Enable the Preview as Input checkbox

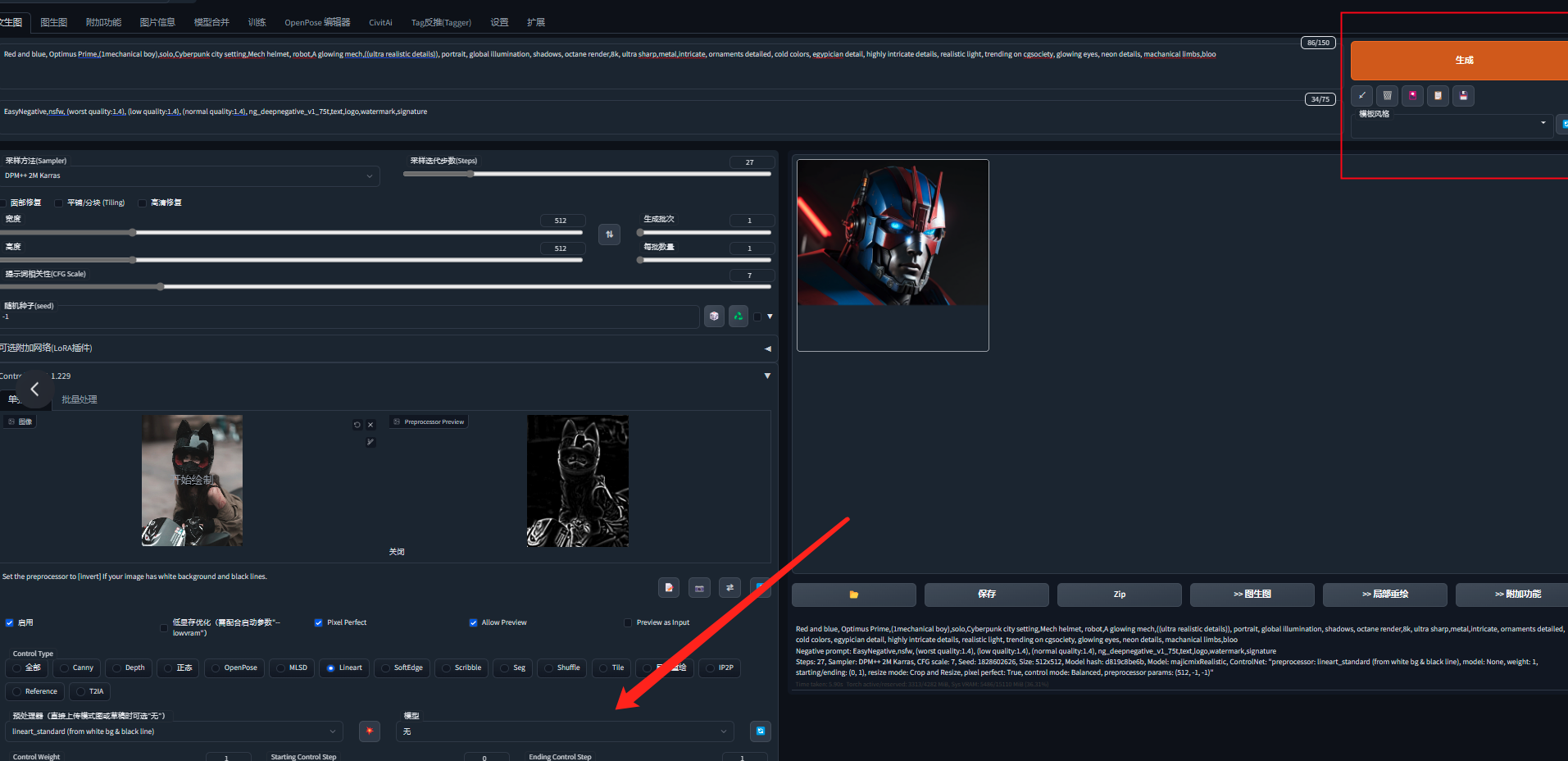[628, 623]
